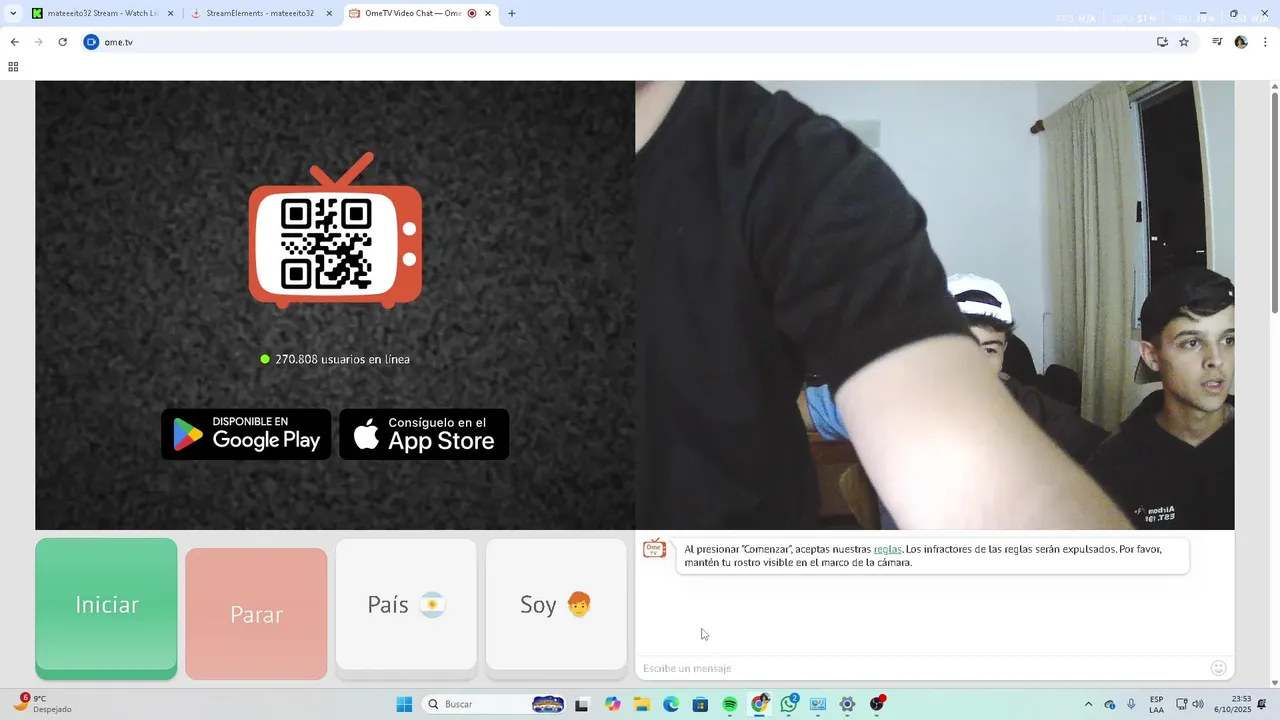This screenshot has height=720, width=1280.
Task: Launch Microsoft Edge from taskbar
Action: click(x=671, y=704)
